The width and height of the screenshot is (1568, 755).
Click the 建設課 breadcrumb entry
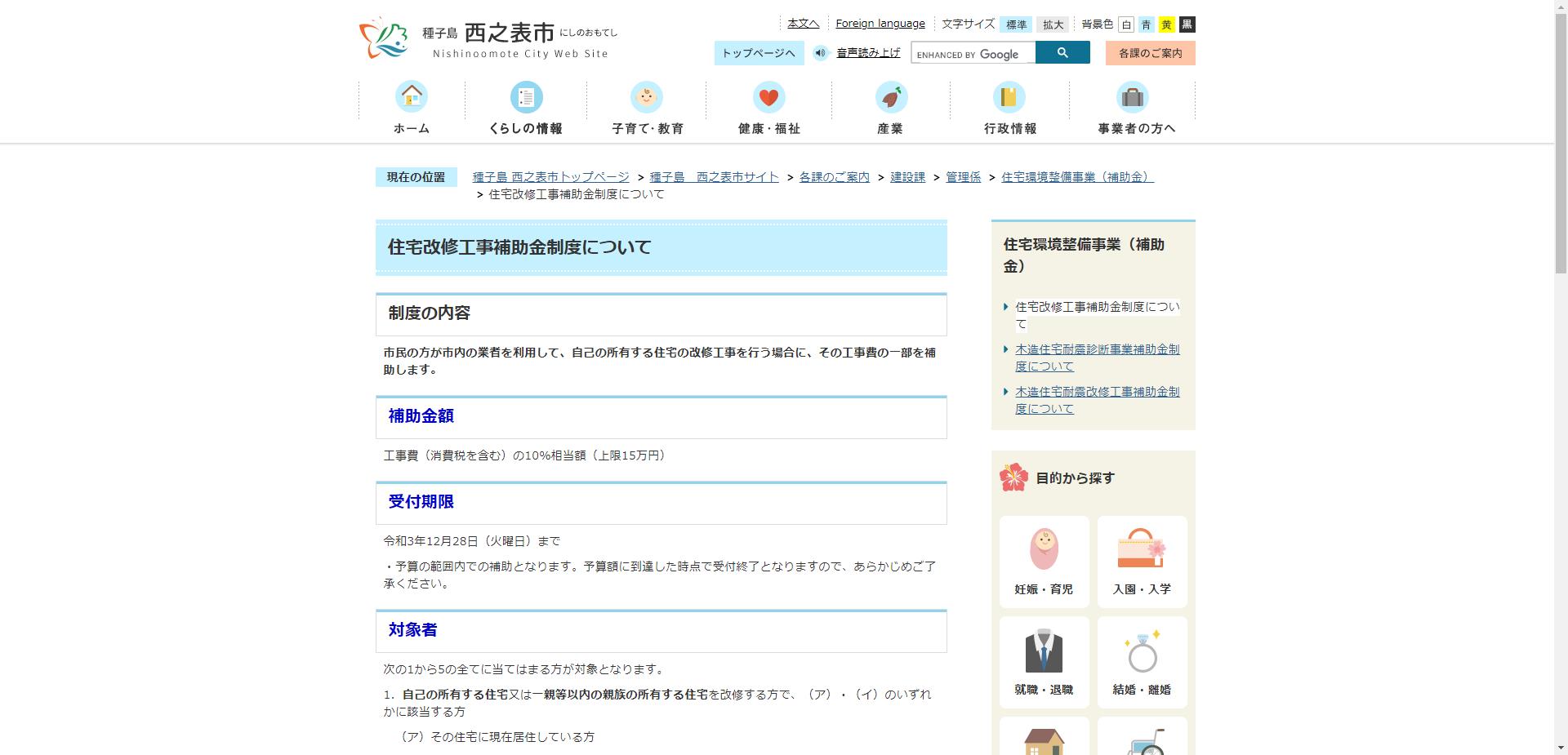(x=907, y=176)
